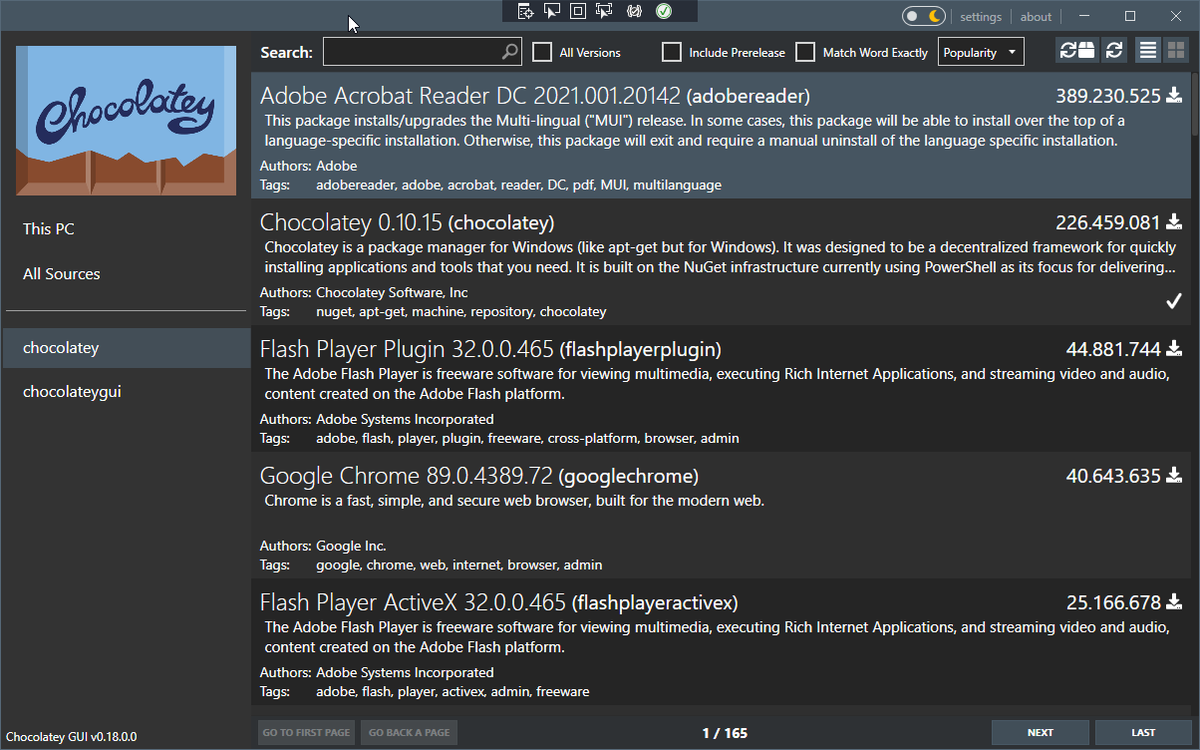
Task: Open Google Chrome 89.0.4389.72 package title
Action: point(479,476)
